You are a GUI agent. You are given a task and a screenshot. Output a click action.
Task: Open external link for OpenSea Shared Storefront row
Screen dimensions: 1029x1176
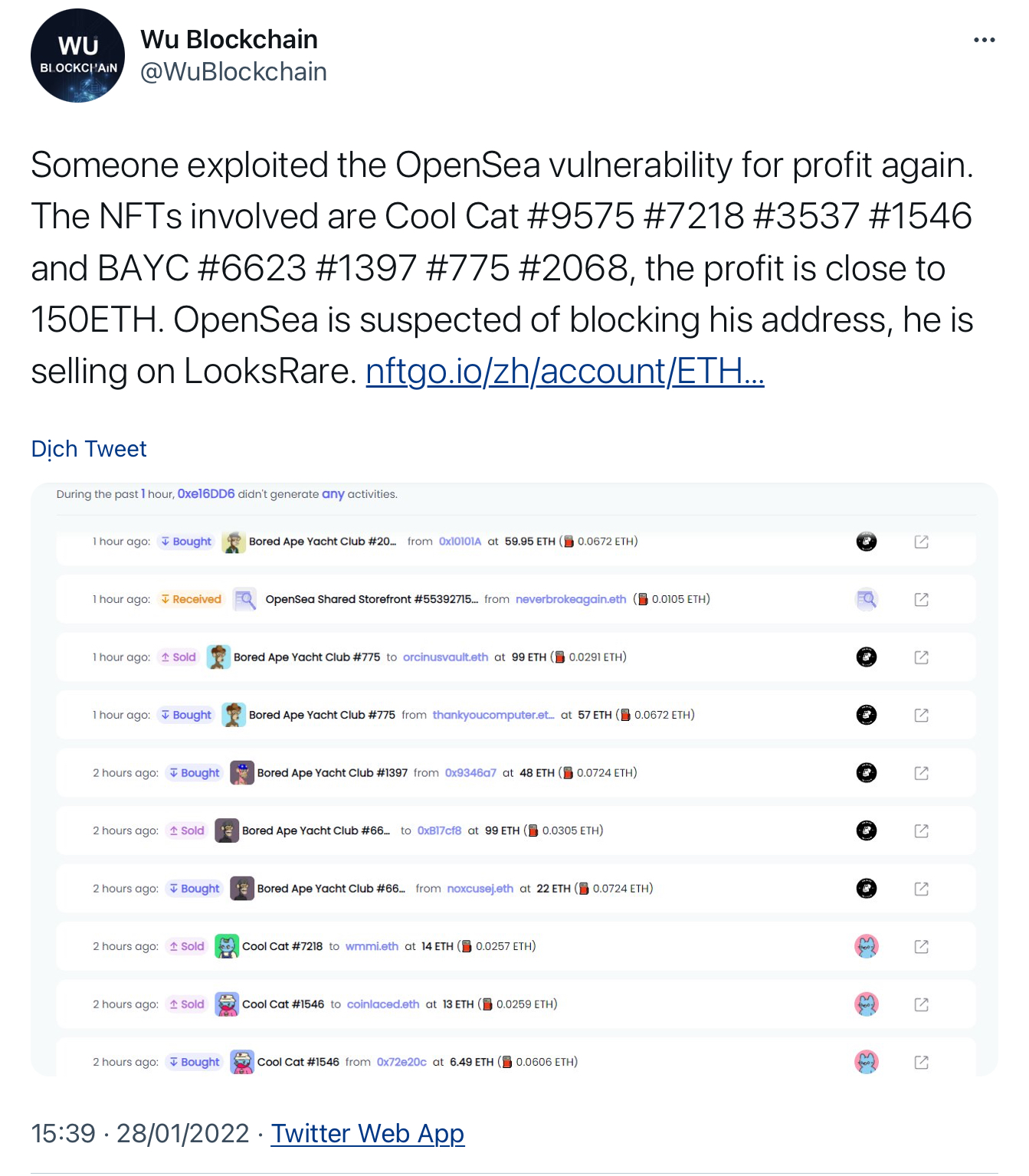pos(921,600)
